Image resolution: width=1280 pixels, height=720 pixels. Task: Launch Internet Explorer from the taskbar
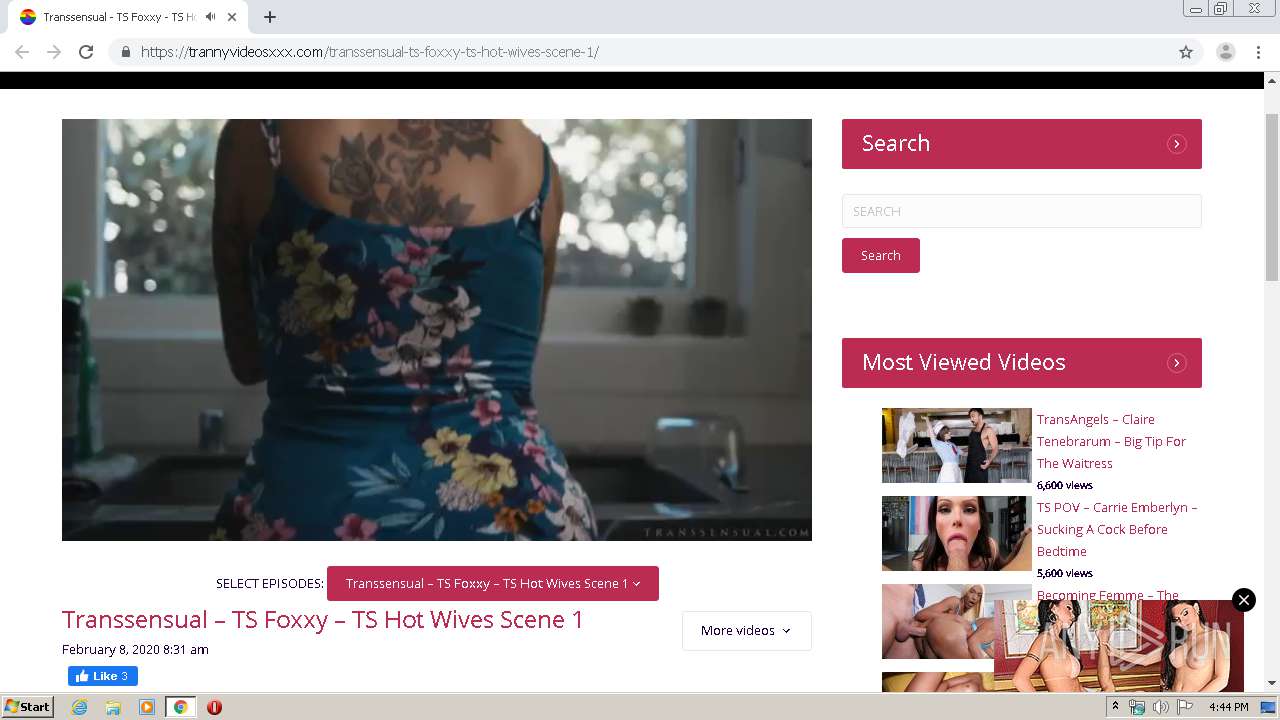[x=79, y=707]
